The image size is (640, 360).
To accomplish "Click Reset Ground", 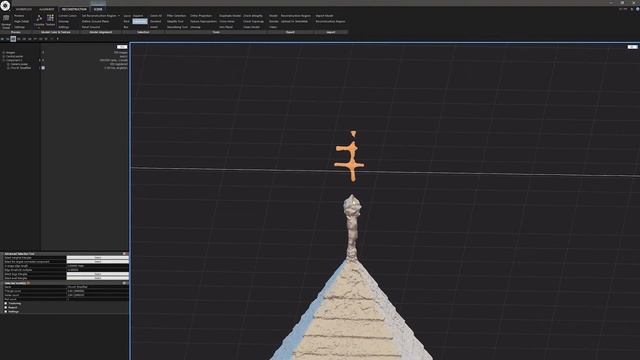I will pyautogui.click(x=91, y=27).
